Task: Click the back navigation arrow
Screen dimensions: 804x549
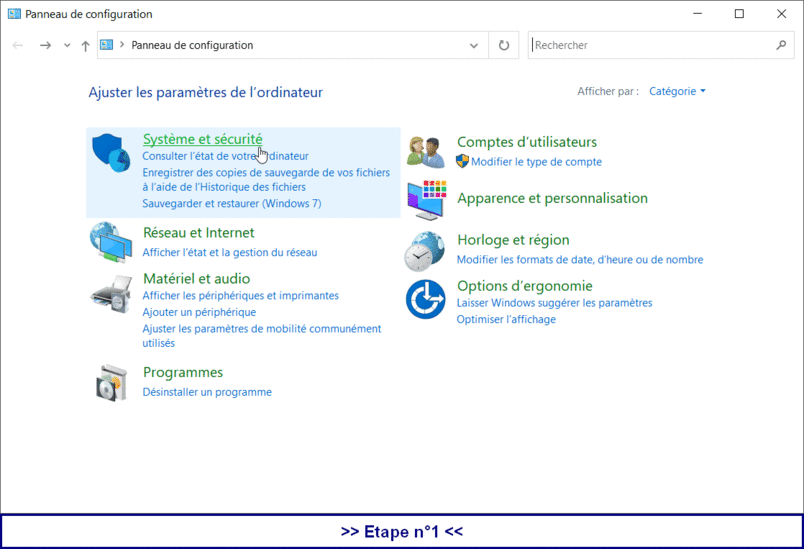Action: click(18, 45)
